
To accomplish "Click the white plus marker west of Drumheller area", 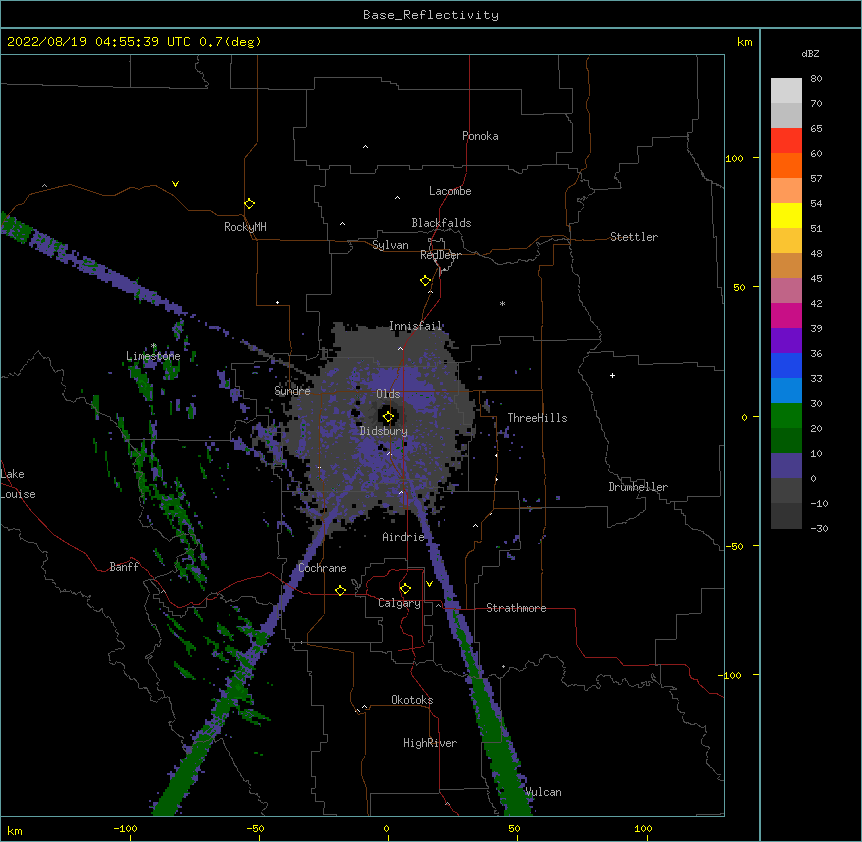I will (612, 375).
